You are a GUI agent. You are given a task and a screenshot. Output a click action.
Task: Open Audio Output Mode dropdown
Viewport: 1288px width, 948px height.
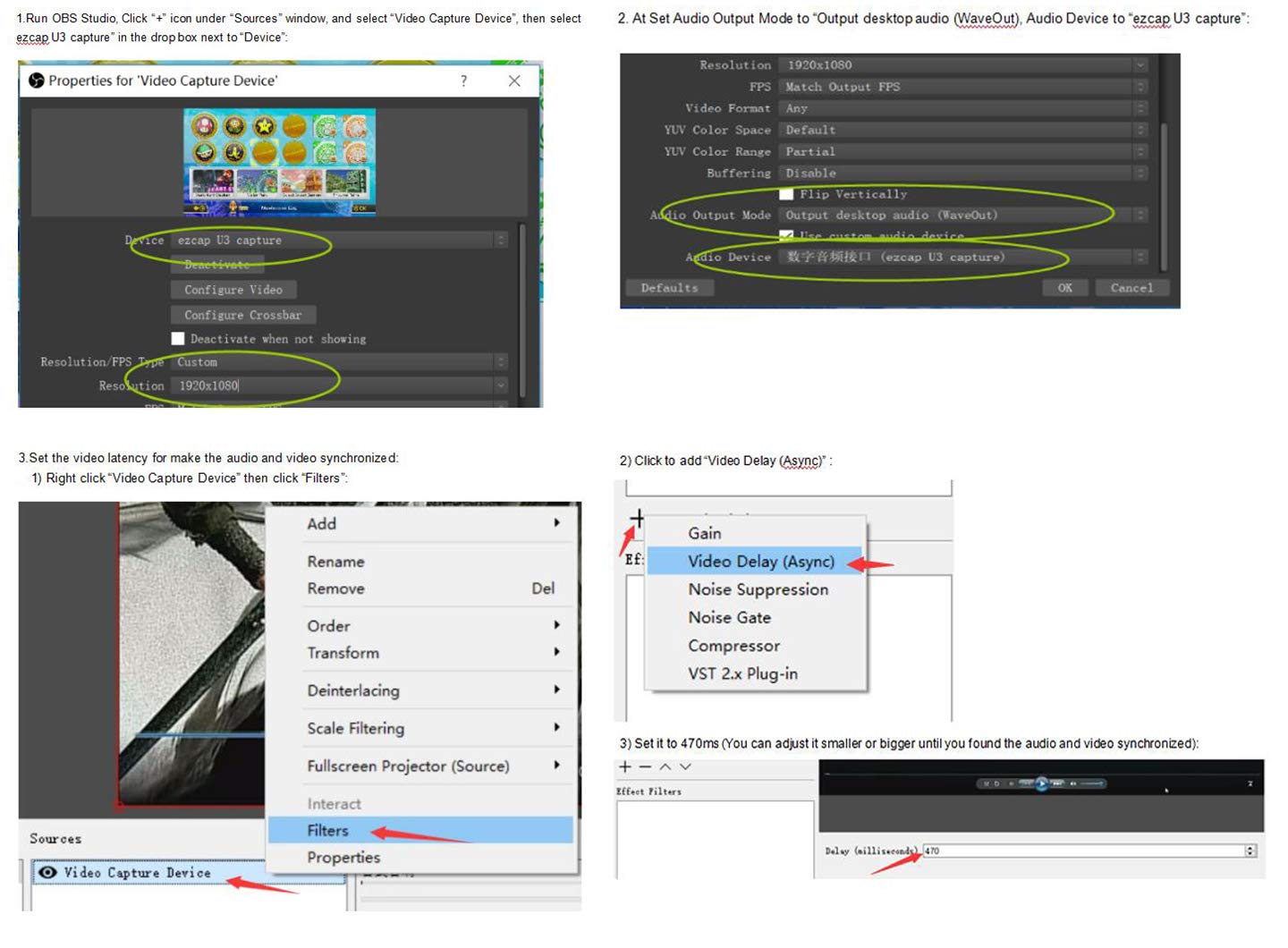(963, 215)
